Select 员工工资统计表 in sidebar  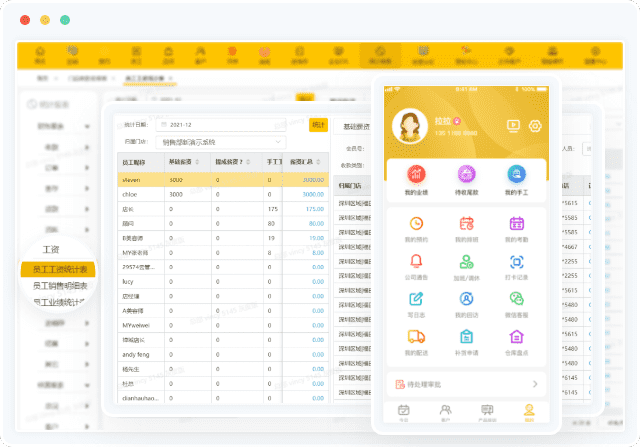[x=58, y=269]
